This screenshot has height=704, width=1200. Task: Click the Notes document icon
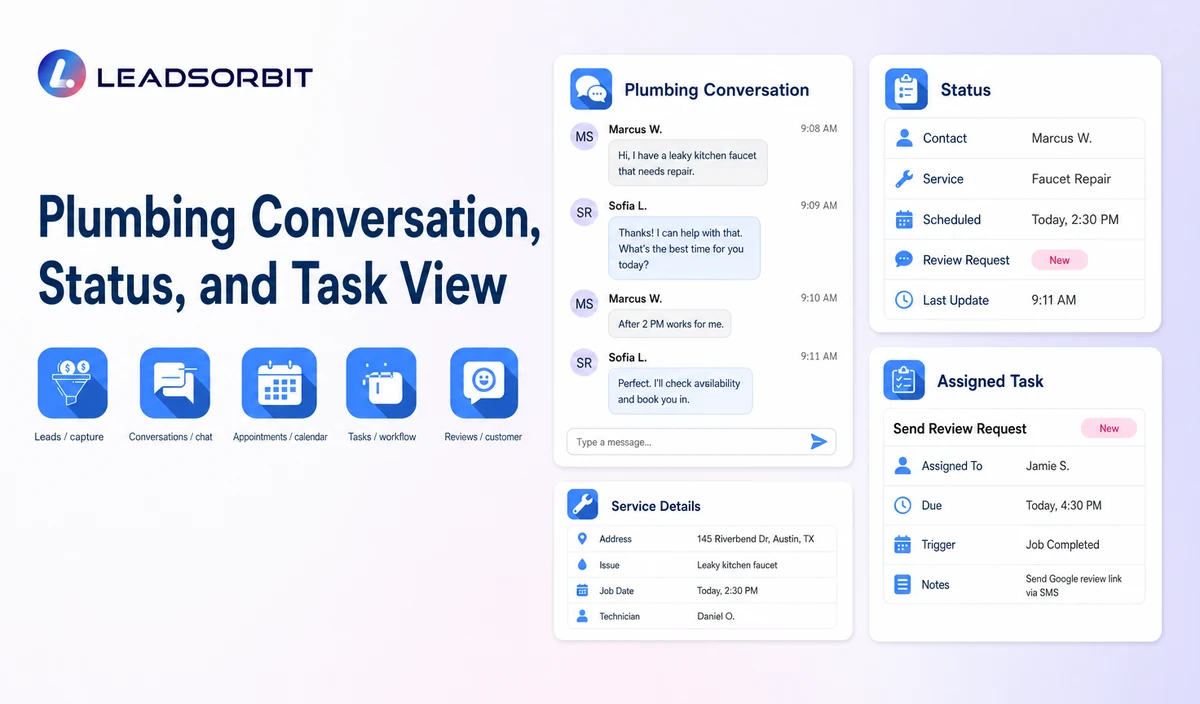[903, 584]
